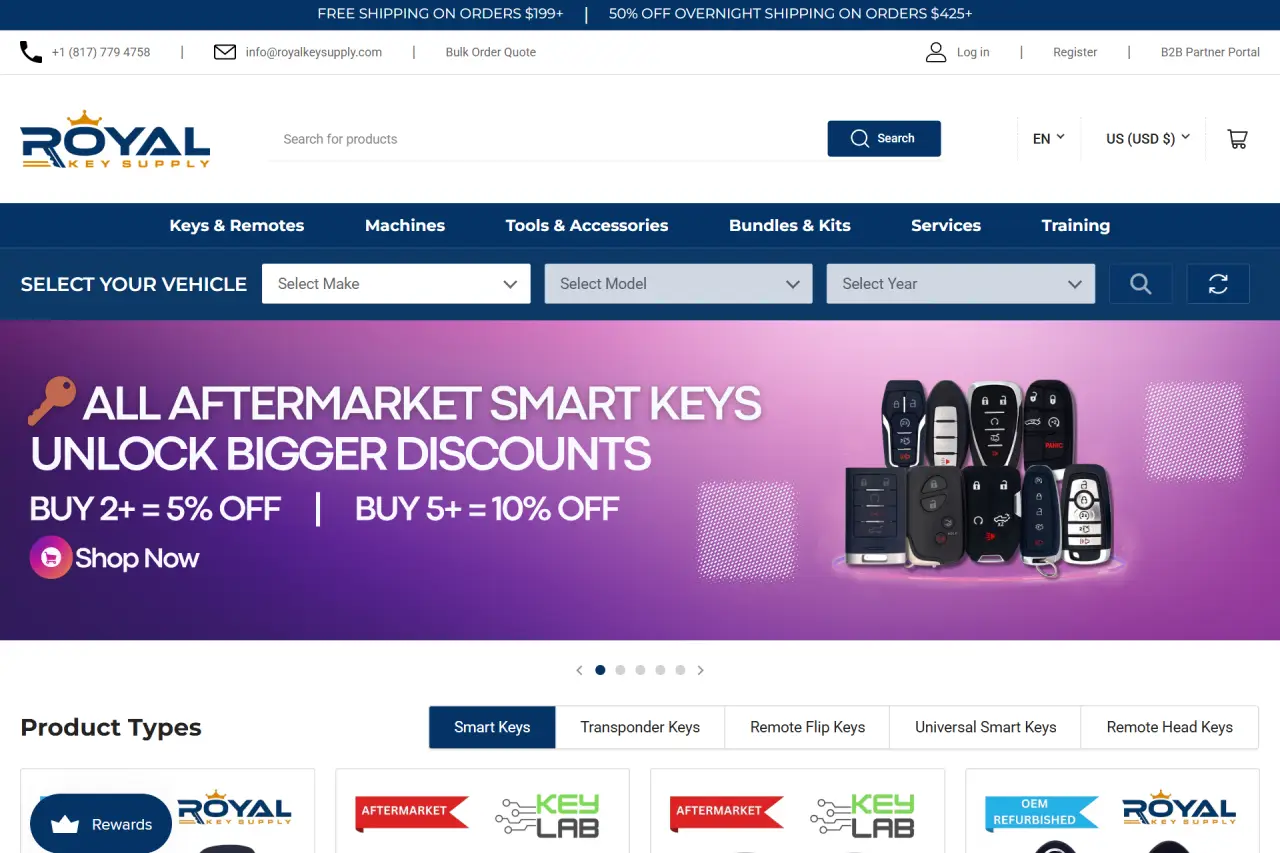Open the Bulk Order Quote link
Image resolution: width=1280 pixels, height=853 pixels.
point(491,52)
